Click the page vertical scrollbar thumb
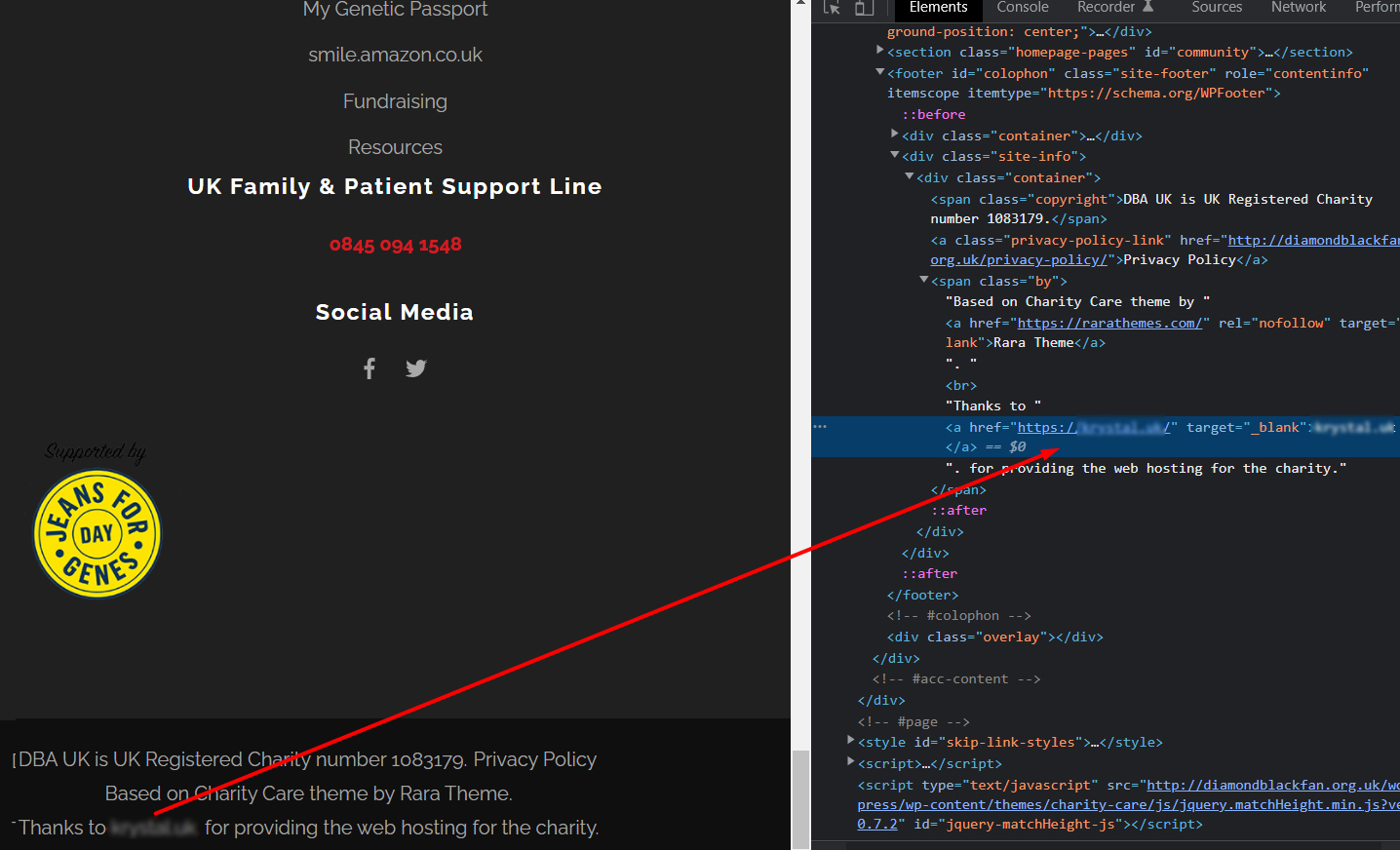 point(800,799)
